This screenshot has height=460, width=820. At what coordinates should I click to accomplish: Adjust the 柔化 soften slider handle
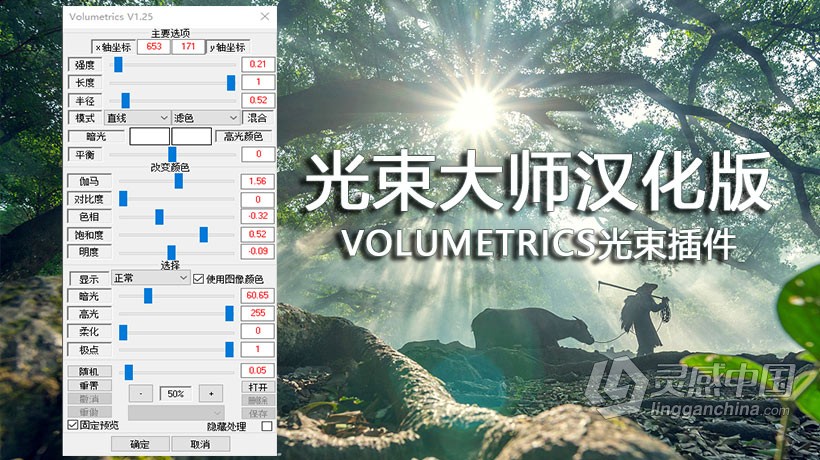123,332
